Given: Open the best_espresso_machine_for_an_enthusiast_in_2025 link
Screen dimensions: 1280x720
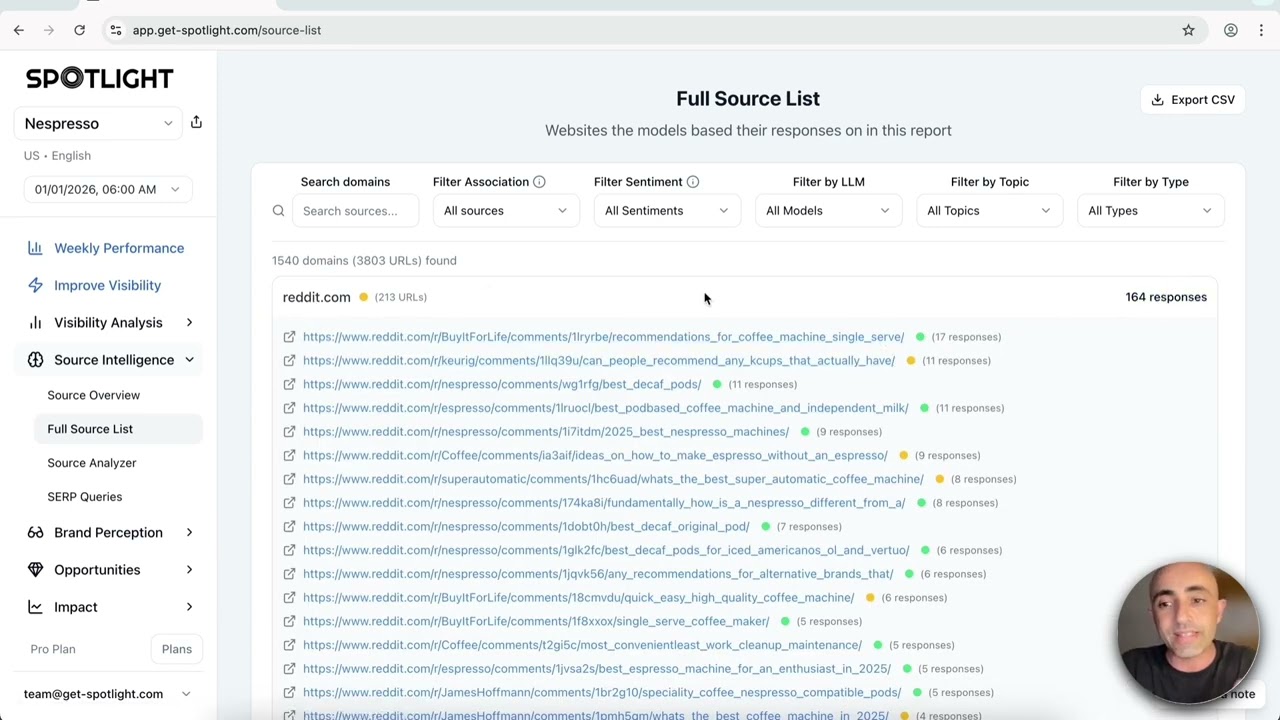Looking at the screenshot, I should (597, 669).
